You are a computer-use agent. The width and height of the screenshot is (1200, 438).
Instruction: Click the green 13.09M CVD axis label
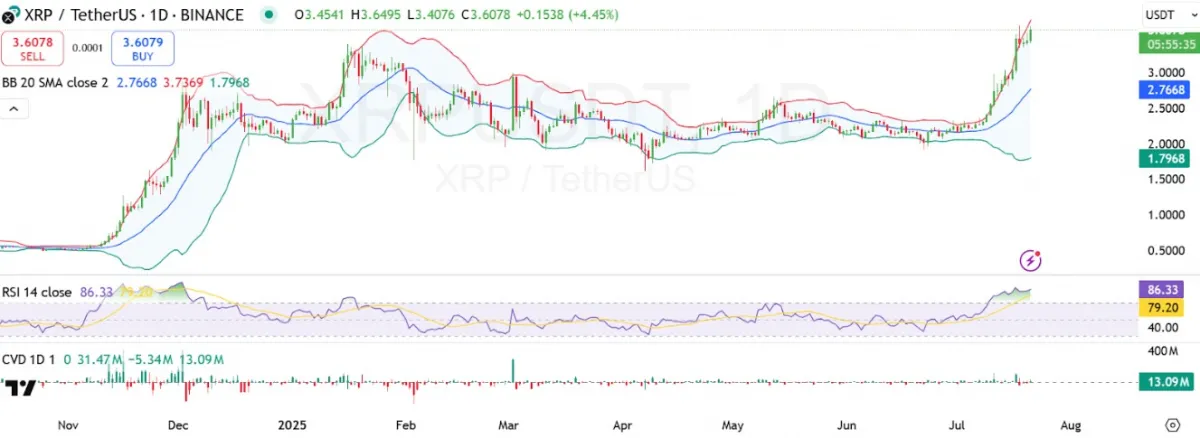(x=1164, y=381)
